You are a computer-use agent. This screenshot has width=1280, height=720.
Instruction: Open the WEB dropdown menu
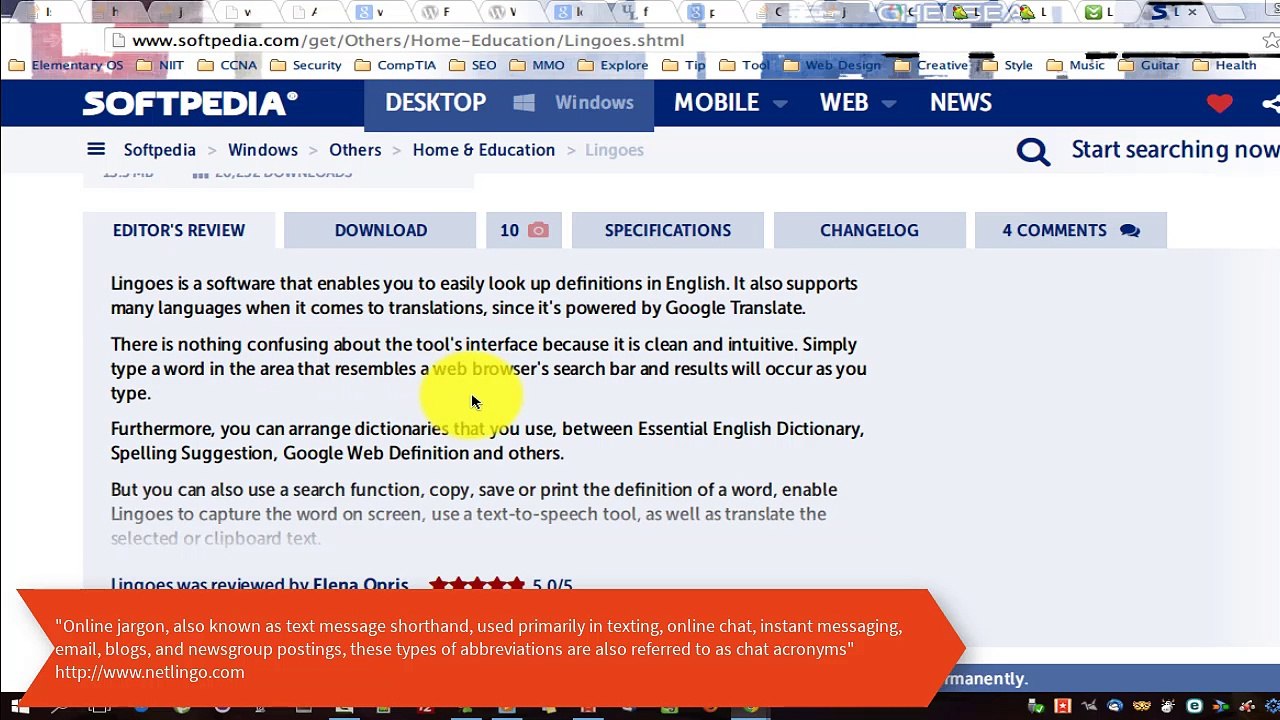tap(858, 103)
